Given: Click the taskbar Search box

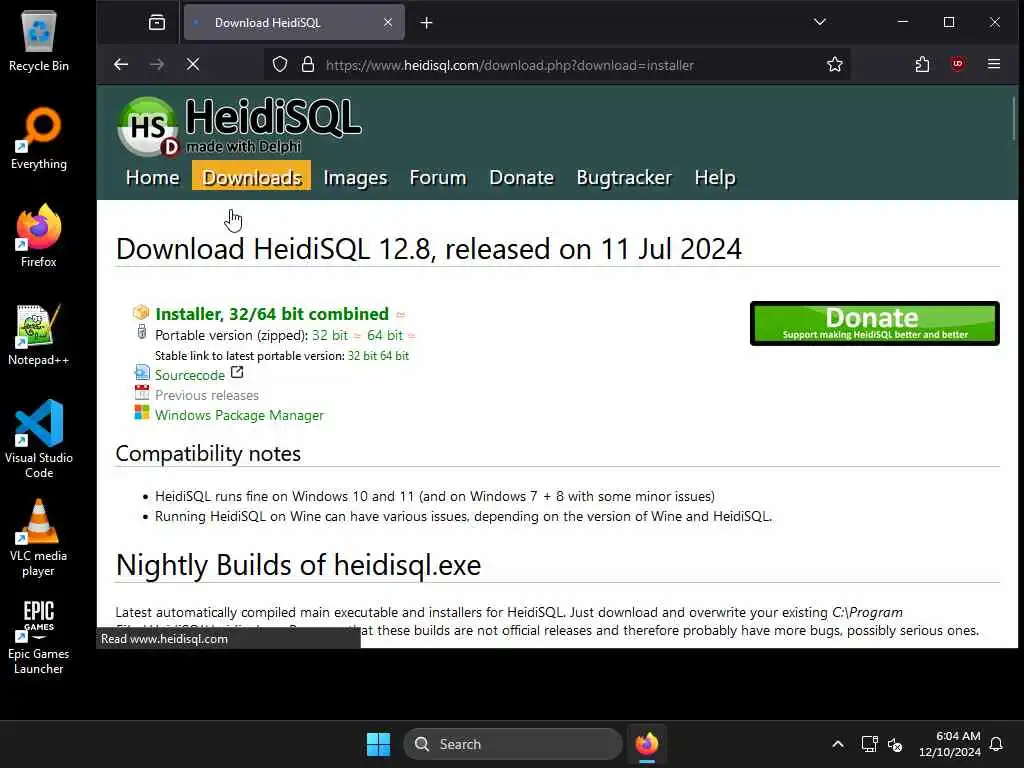Looking at the screenshot, I should pos(513,744).
